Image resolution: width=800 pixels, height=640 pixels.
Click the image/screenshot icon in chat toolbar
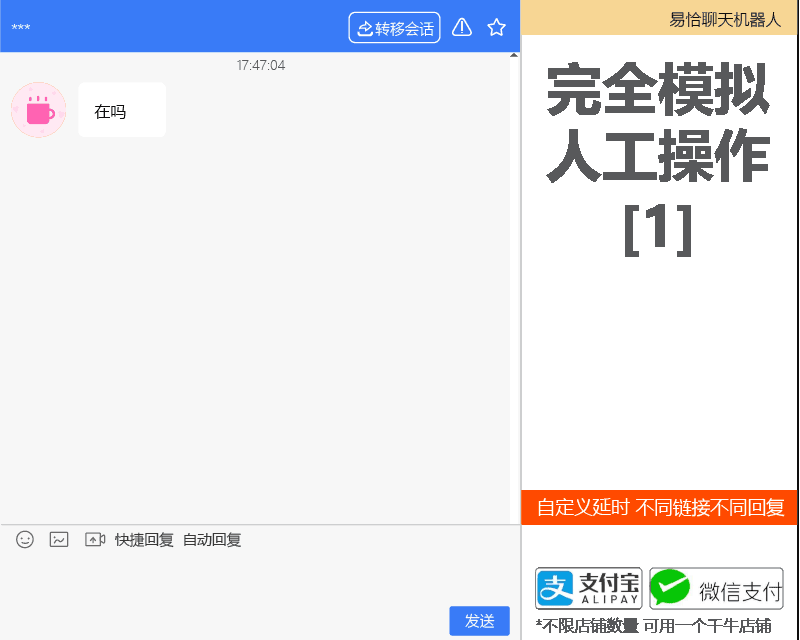tap(59, 539)
